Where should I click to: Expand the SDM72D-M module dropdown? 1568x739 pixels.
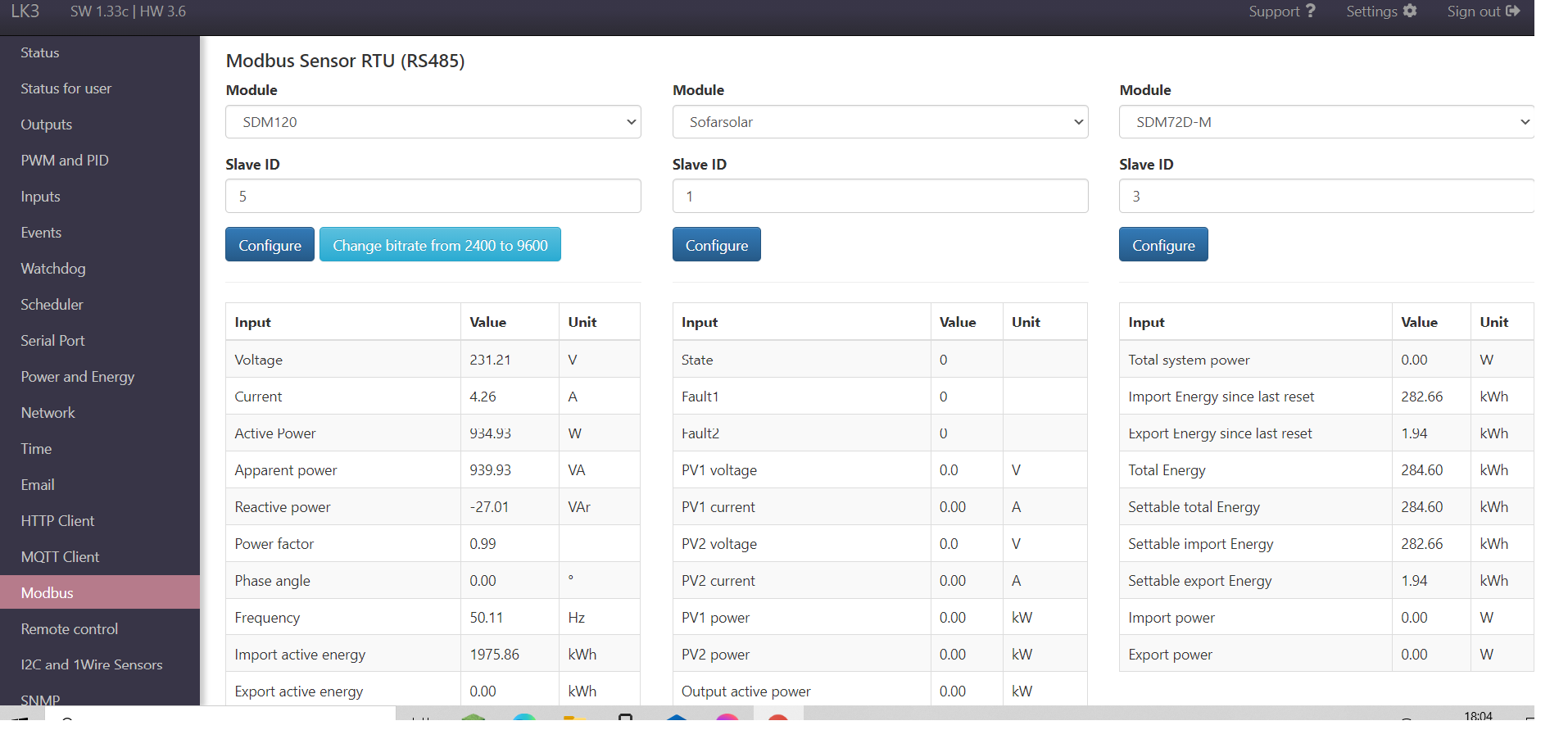pos(1326,122)
